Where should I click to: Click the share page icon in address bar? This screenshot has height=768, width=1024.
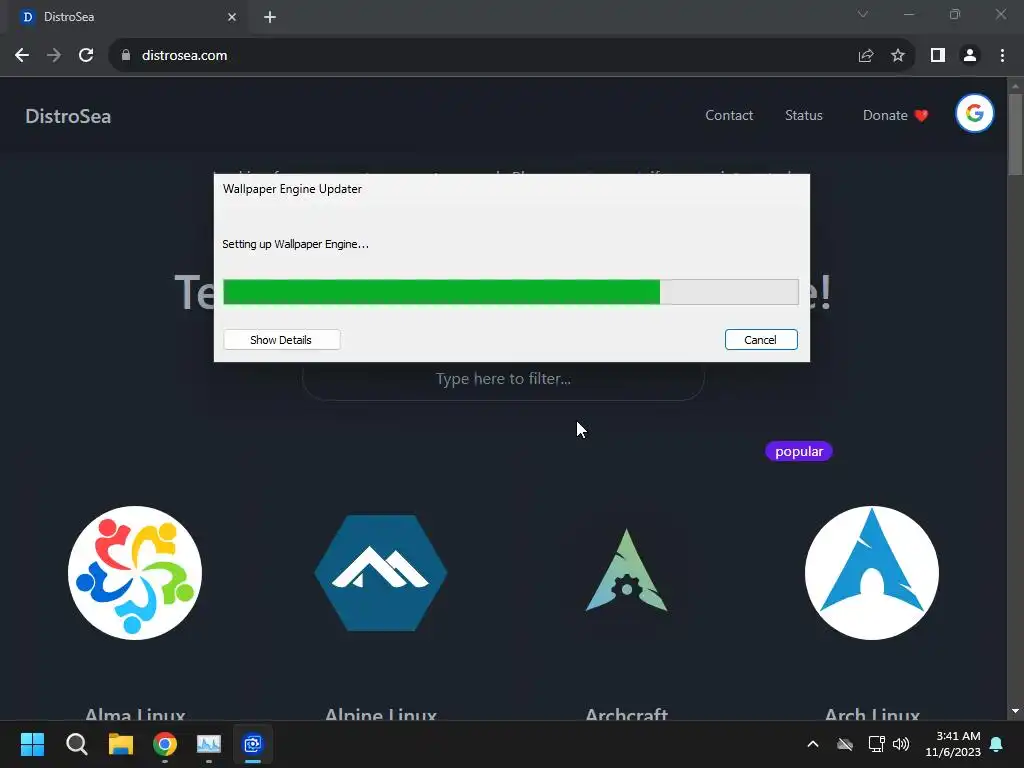pyautogui.click(x=866, y=56)
